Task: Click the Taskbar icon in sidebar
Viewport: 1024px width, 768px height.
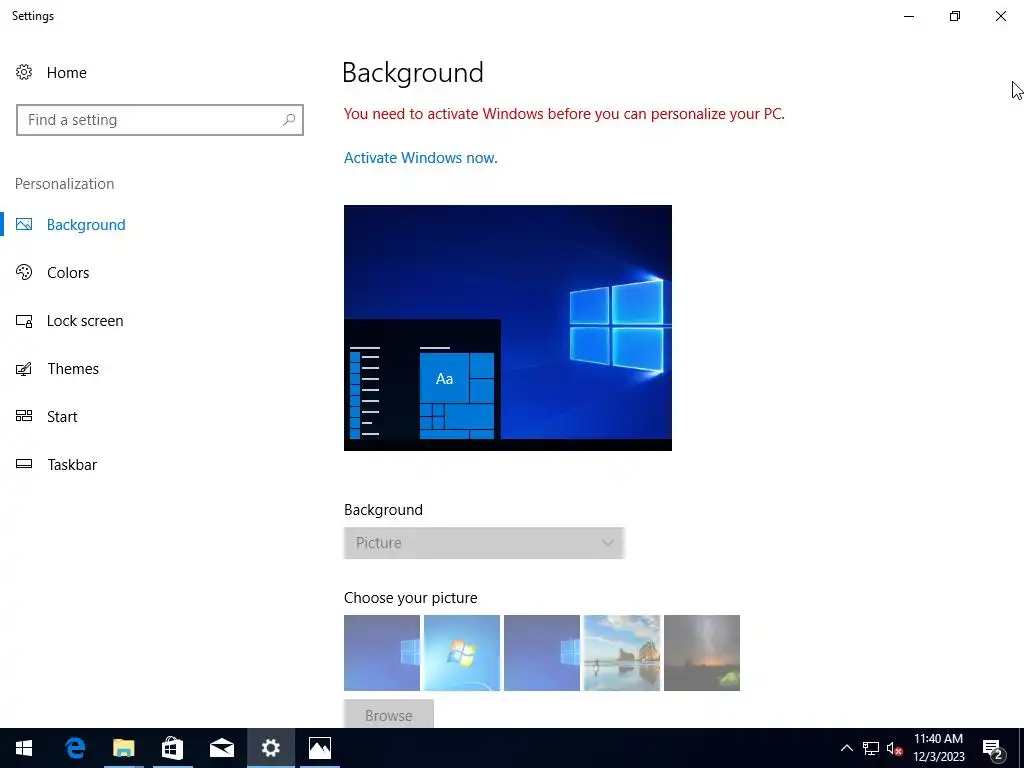Action: click(24, 464)
